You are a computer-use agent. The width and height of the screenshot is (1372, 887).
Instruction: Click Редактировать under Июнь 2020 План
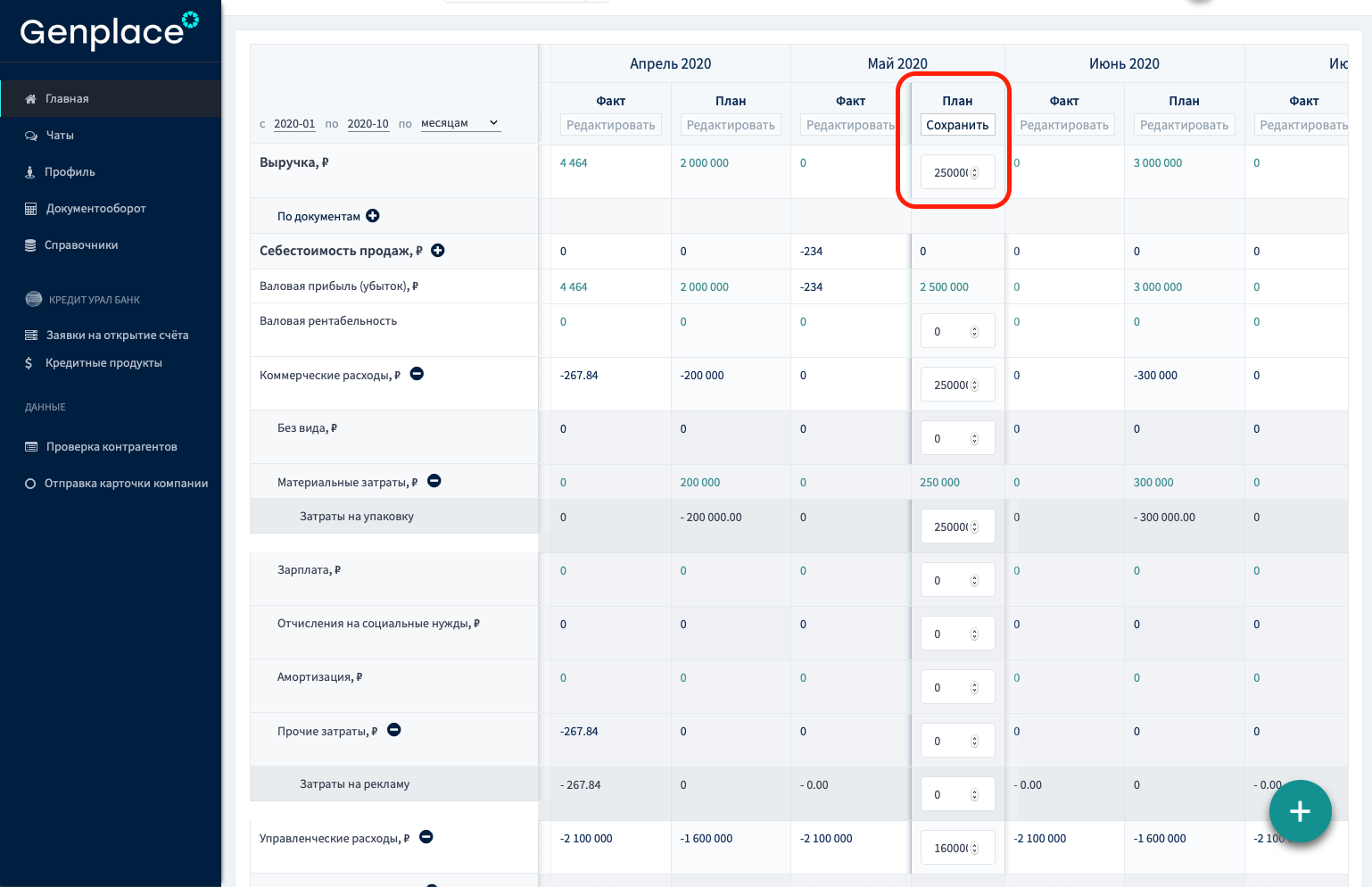1184,125
